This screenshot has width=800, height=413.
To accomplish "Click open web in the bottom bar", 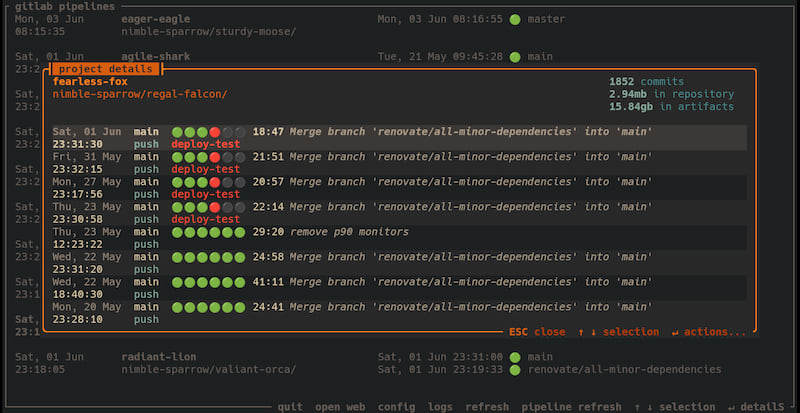I will [340, 407].
